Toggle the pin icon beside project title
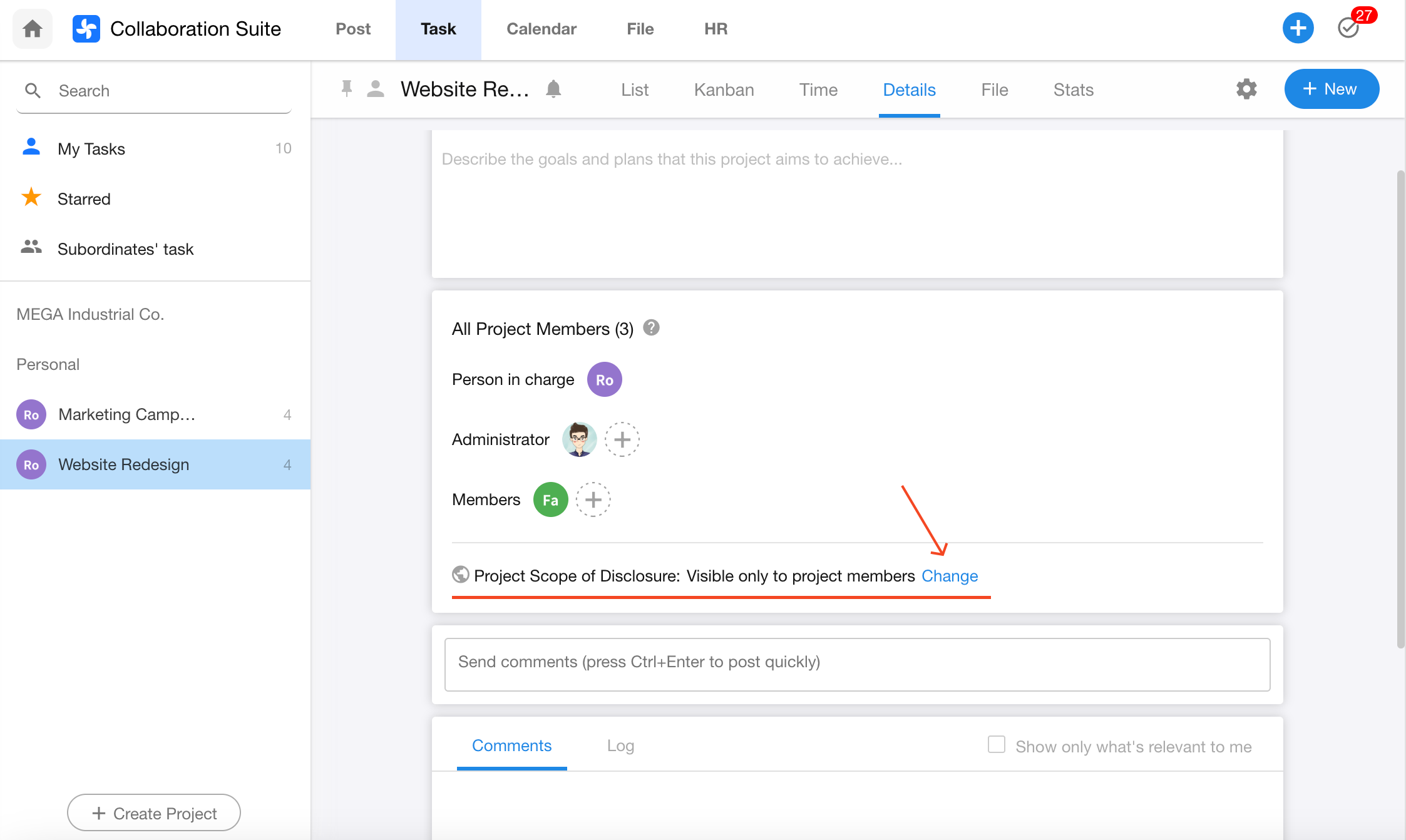The image size is (1406, 840). pyautogui.click(x=346, y=89)
